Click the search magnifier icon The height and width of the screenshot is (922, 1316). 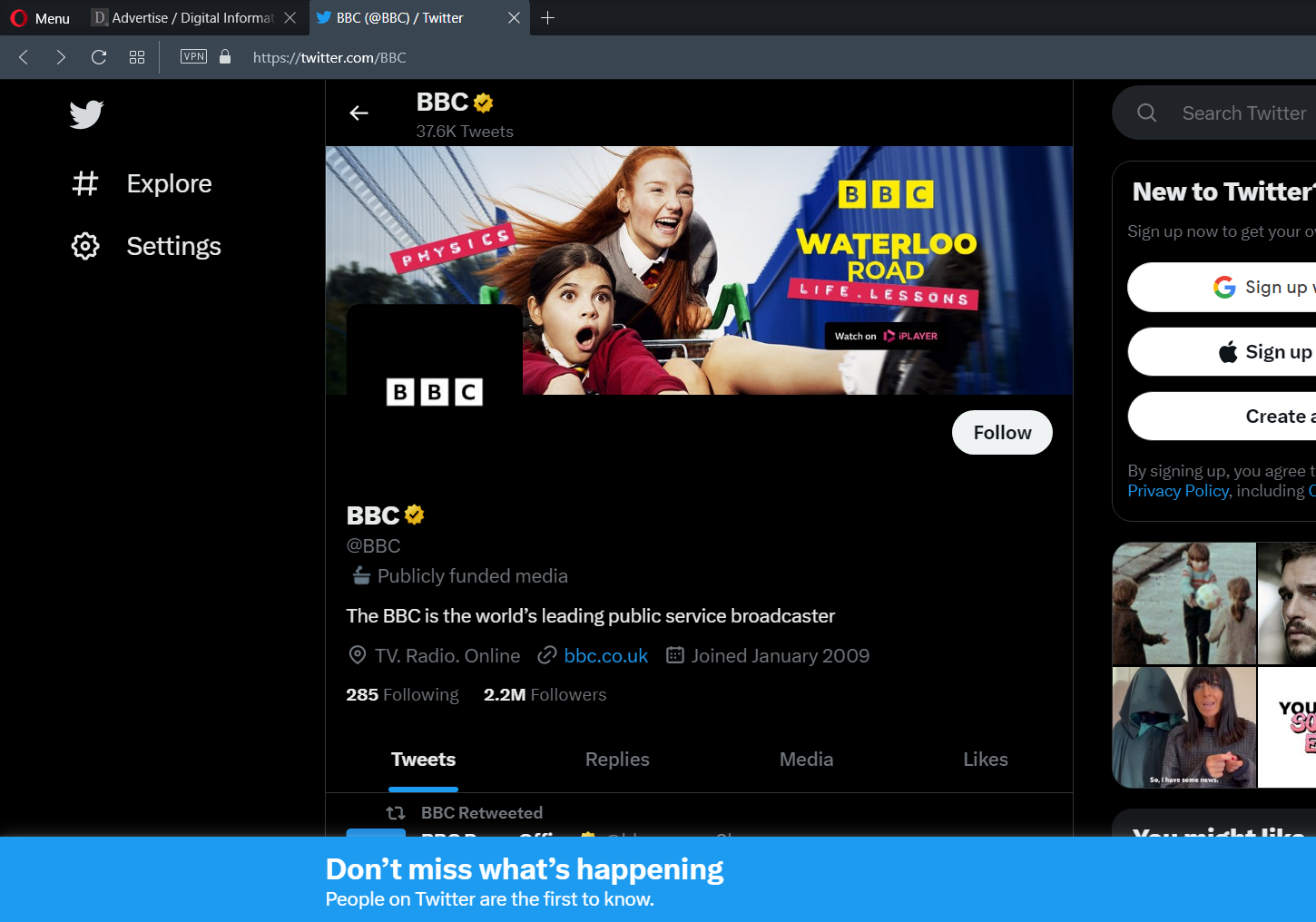pos(1147,113)
